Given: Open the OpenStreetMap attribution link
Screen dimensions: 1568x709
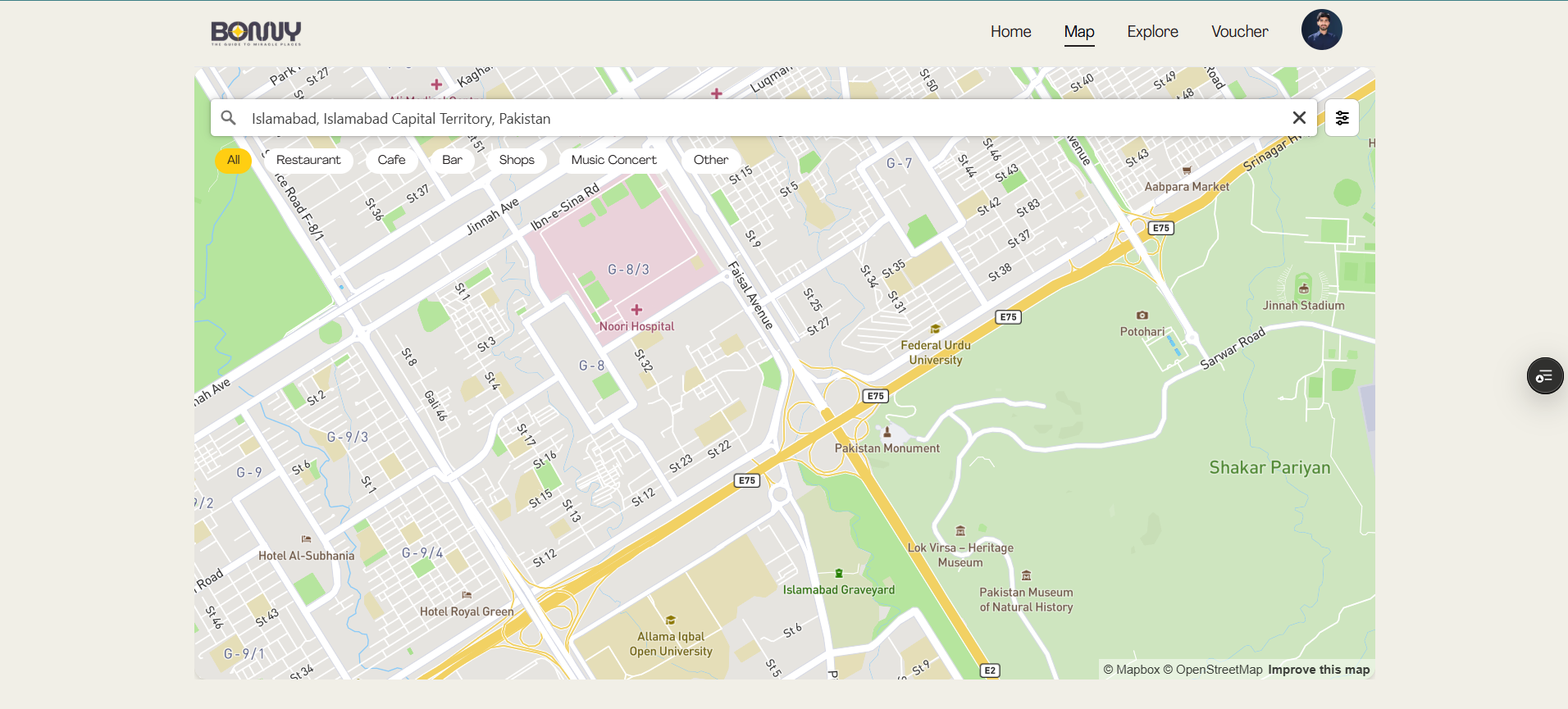Looking at the screenshot, I should [x=1213, y=670].
